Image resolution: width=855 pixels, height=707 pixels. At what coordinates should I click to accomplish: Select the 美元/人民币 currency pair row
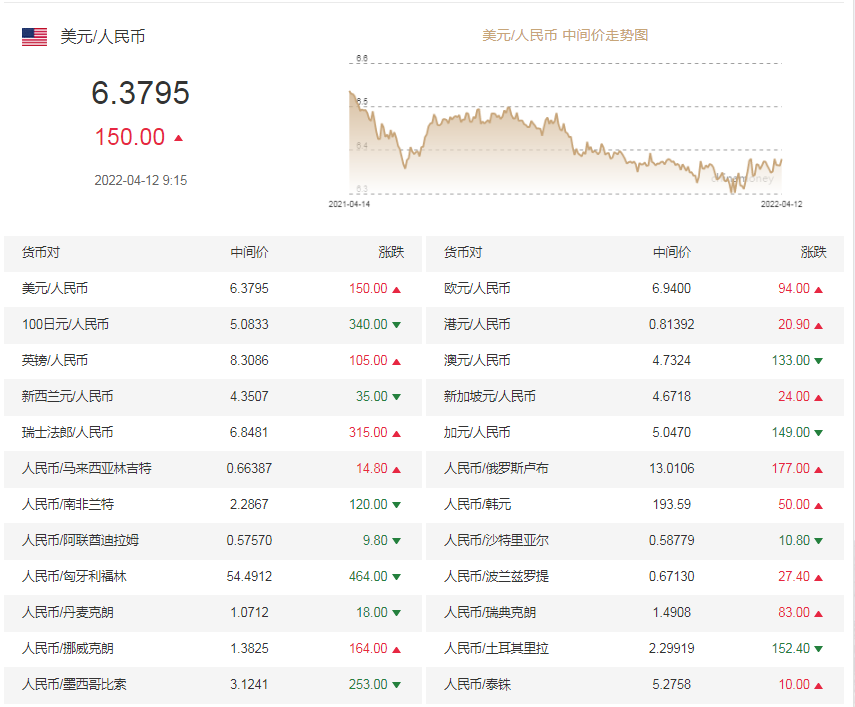pos(55,288)
